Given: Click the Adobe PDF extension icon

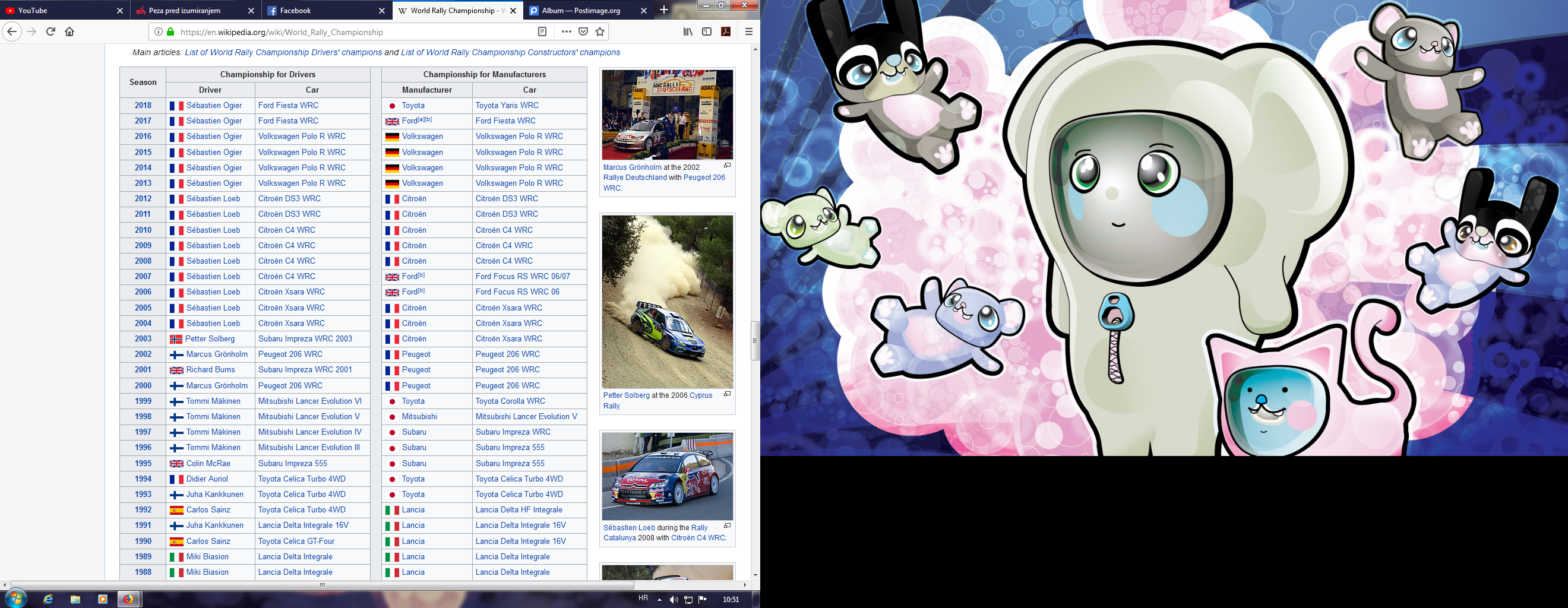Looking at the screenshot, I should [x=726, y=31].
